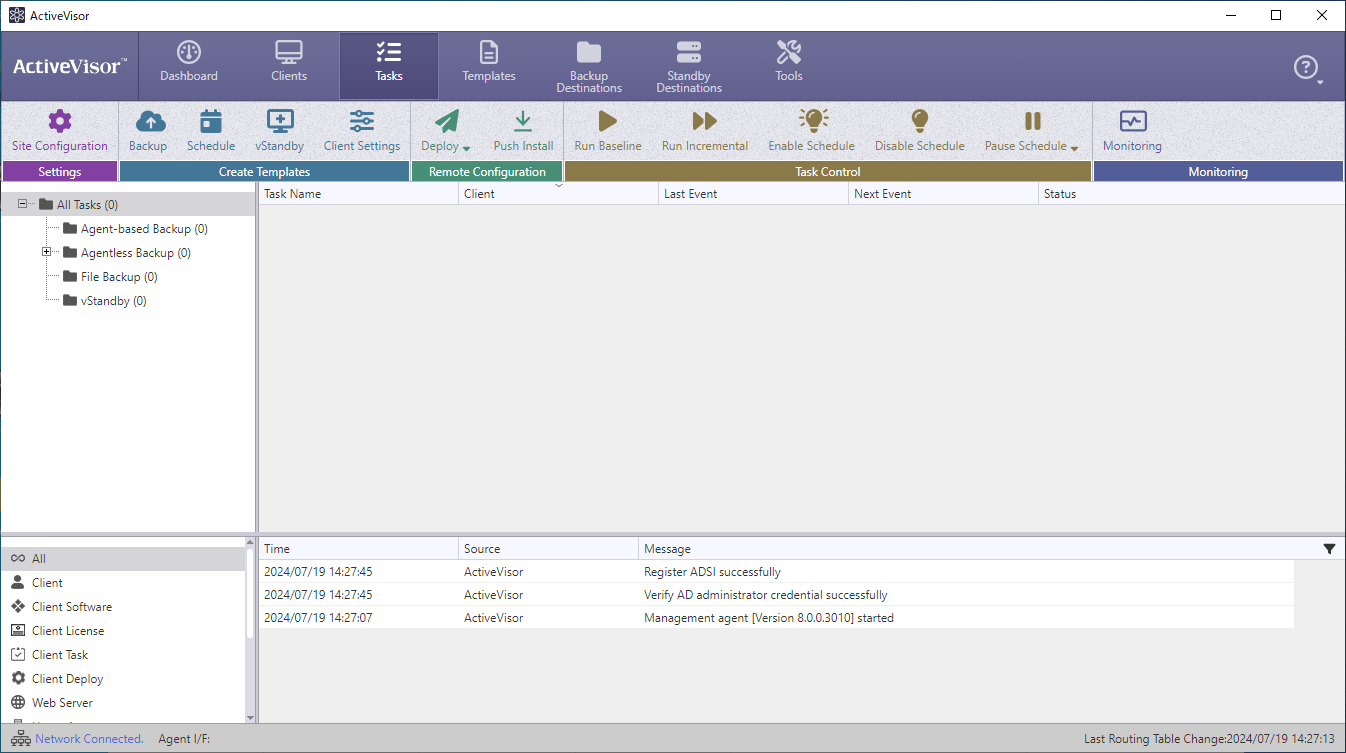
Task: Click Push Install
Action: [523, 131]
